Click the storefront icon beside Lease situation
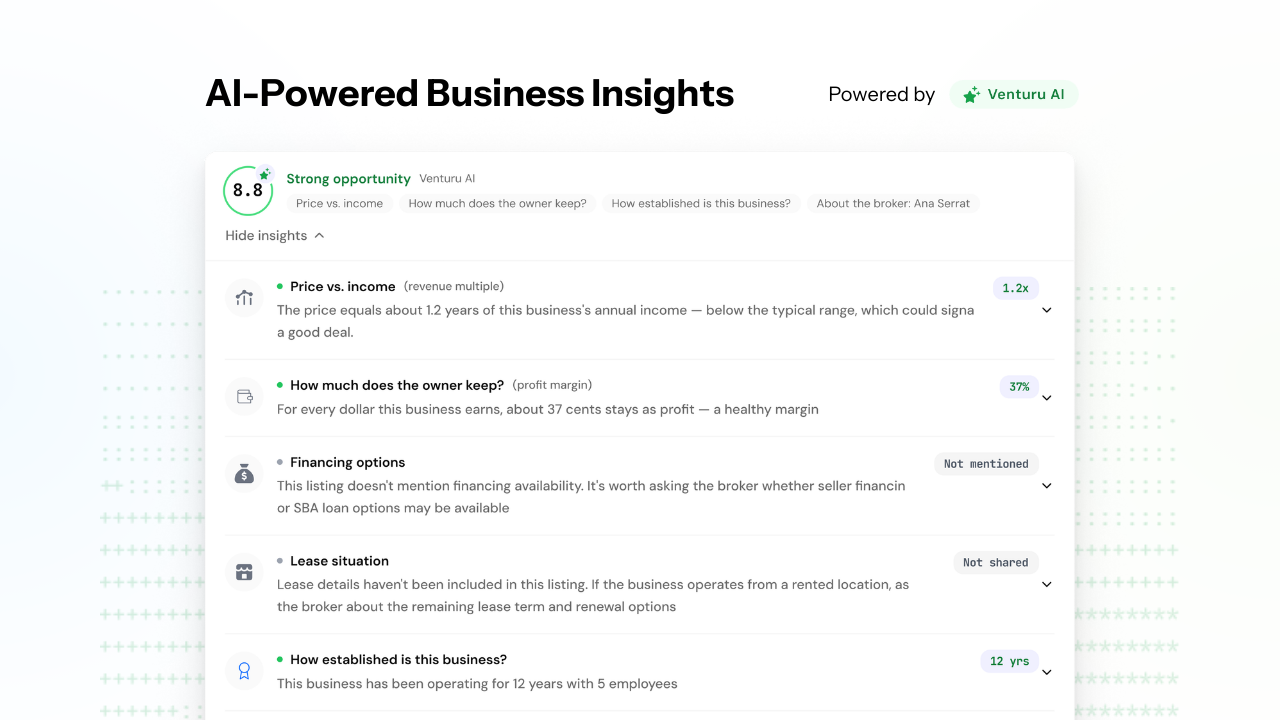1280x720 pixels. [x=244, y=571]
